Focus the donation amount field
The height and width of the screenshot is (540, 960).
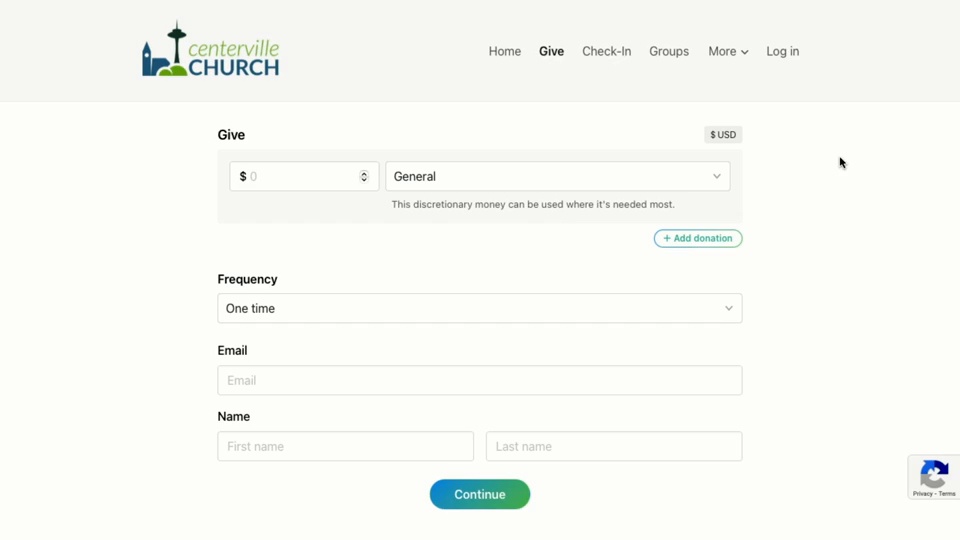coord(302,176)
